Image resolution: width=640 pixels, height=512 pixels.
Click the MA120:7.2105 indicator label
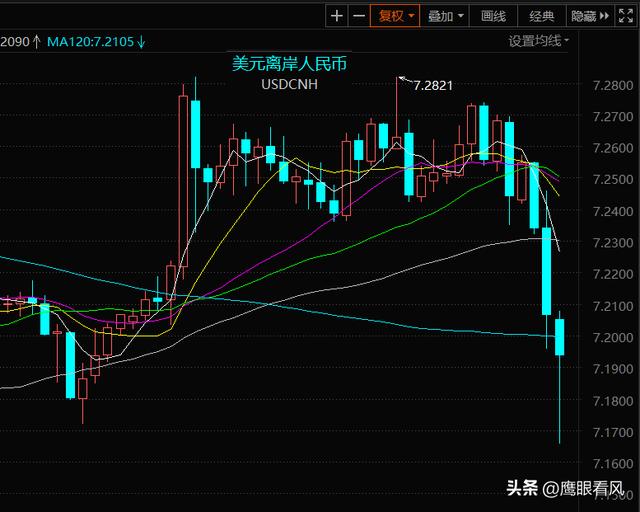coord(96,42)
